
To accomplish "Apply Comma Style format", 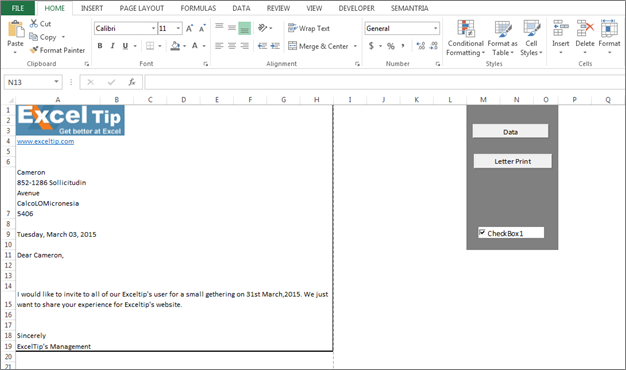I will pyautogui.click(x=403, y=46).
